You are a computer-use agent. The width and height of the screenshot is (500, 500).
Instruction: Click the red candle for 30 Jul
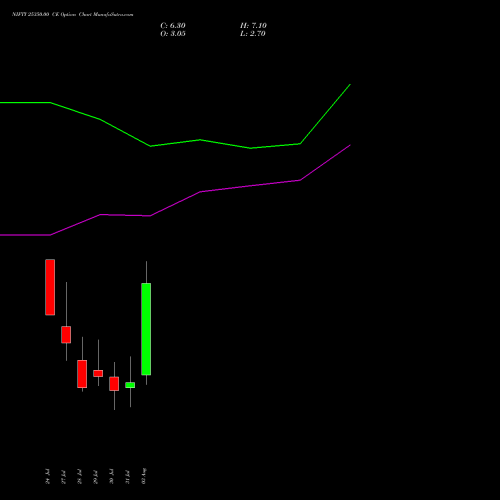[x=114, y=384]
